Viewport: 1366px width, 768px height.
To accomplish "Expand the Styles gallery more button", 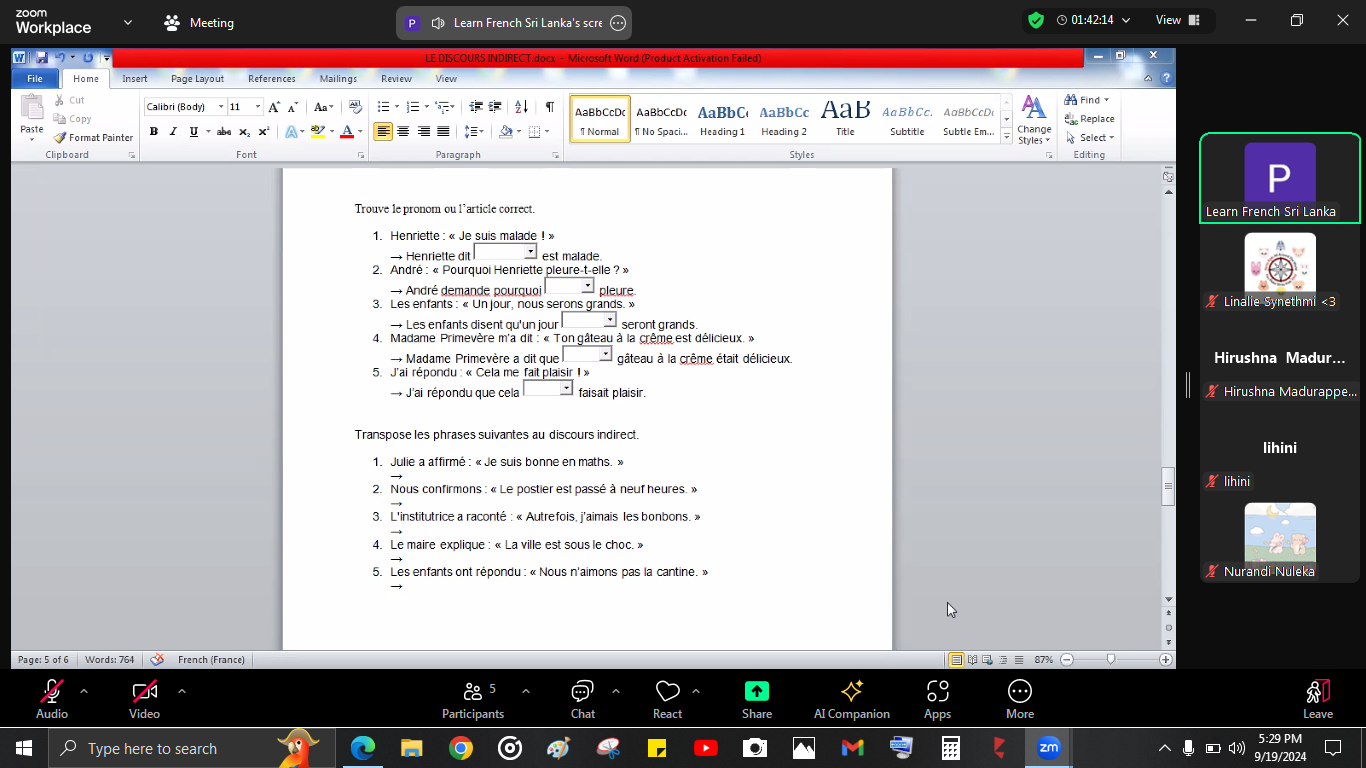I will (1006, 138).
